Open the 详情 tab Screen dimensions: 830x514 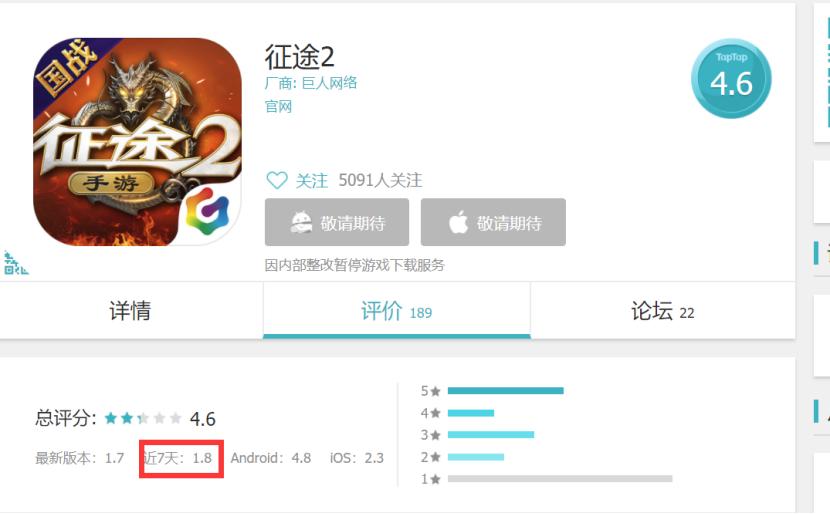[130, 310]
